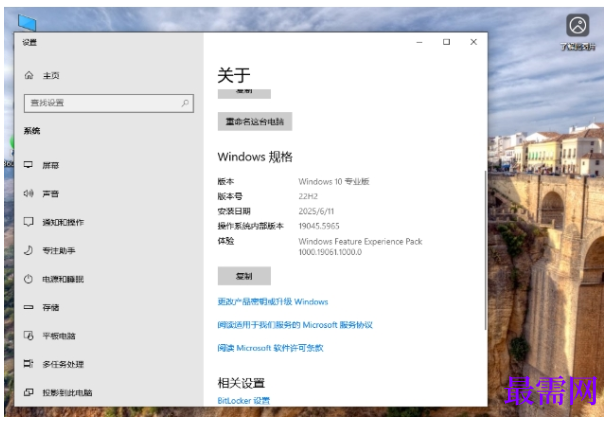The image size is (616, 422).
Task: Select 电源和睡眠 in the sidebar
Action: click(63, 279)
